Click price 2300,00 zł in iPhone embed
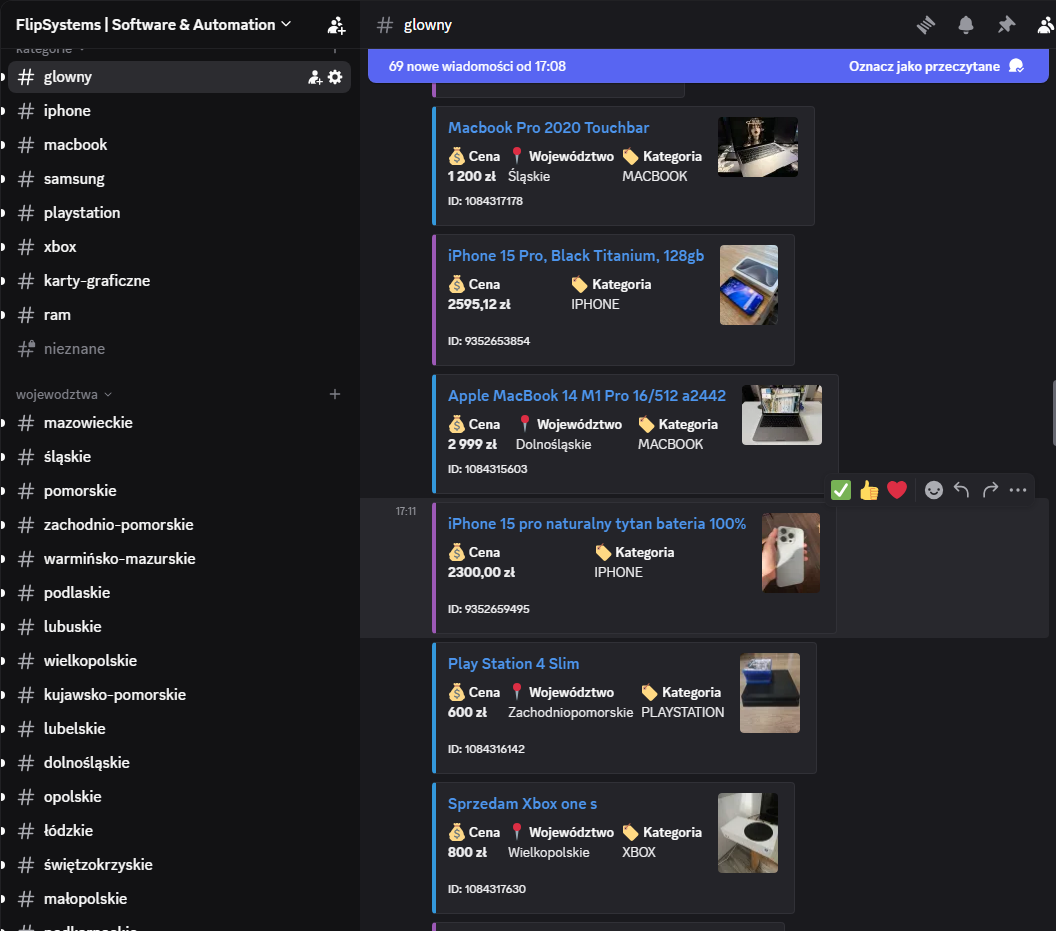Image resolution: width=1056 pixels, height=931 pixels. click(481, 573)
